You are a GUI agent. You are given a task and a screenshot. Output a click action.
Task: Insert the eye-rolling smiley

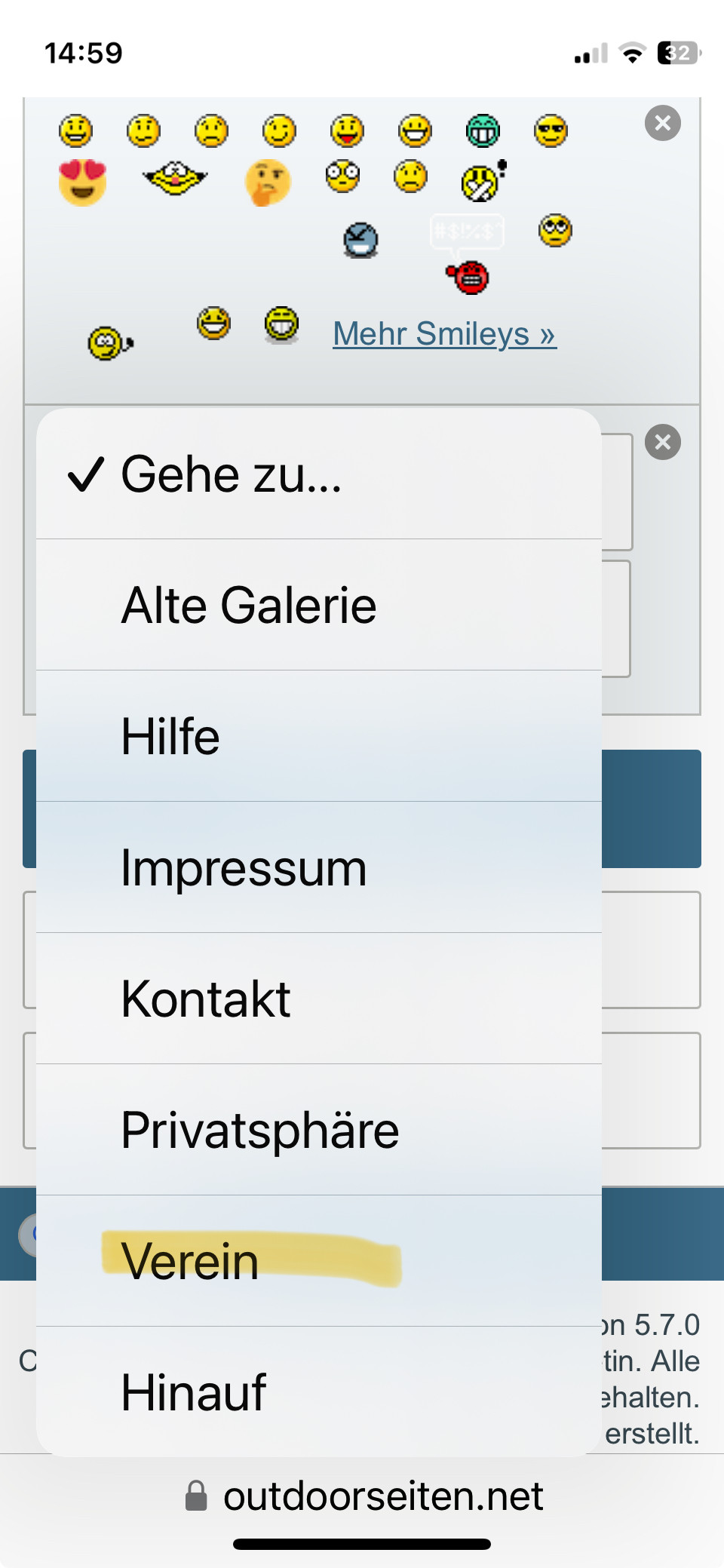tap(555, 230)
